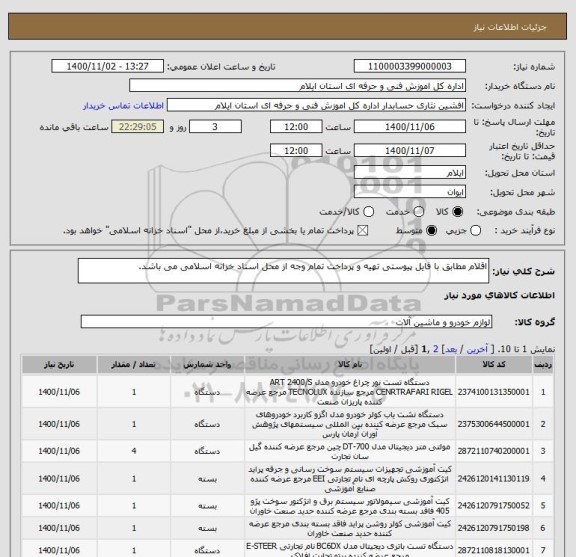Click the goods group field
The image size is (576, 557).
pos(286,322)
